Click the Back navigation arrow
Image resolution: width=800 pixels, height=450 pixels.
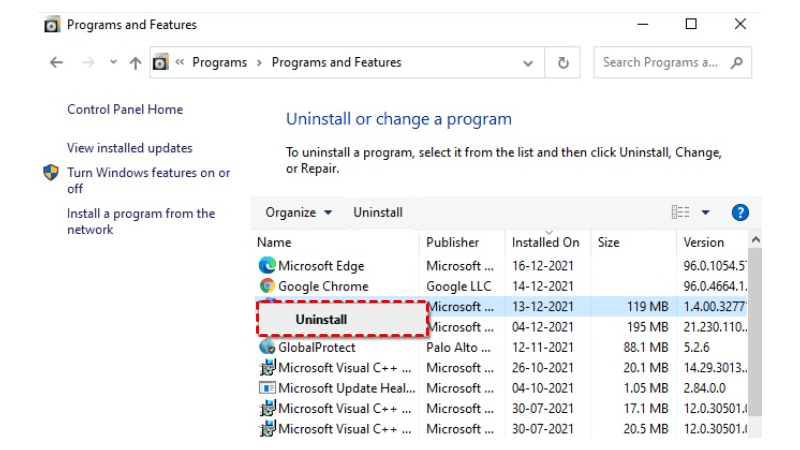56,63
